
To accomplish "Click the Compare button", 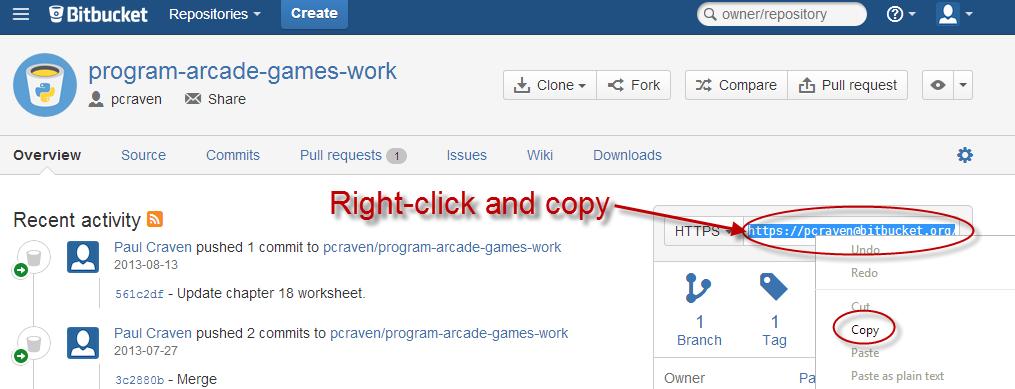I will pyautogui.click(x=736, y=85).
